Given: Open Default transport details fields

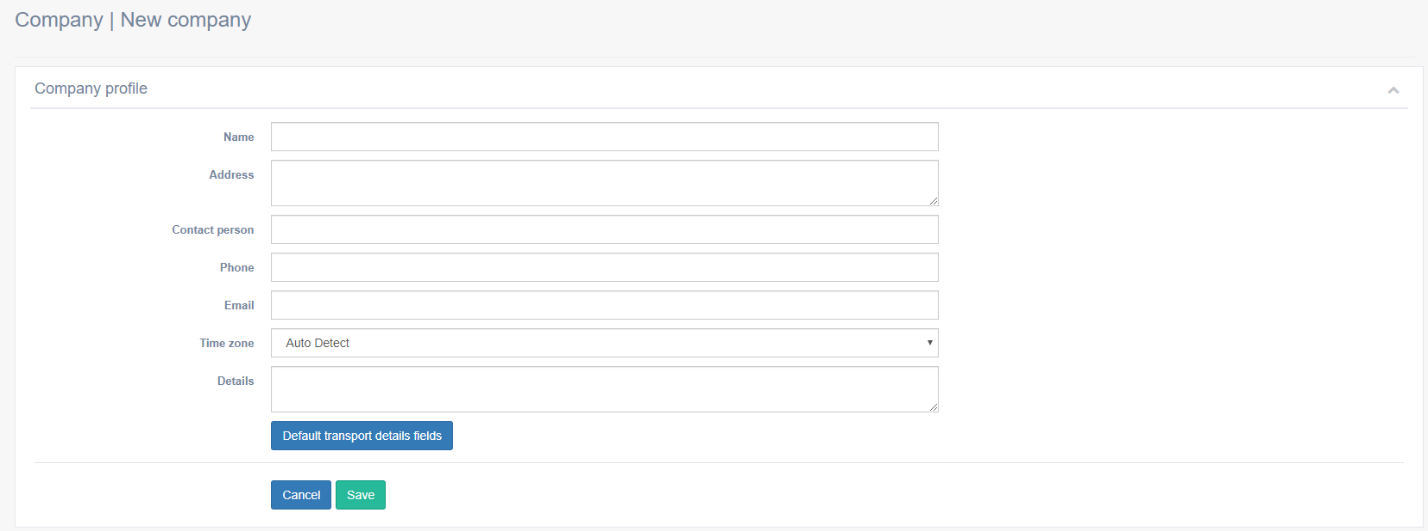Looking at the screenshot, I should (x=362, y=436).
